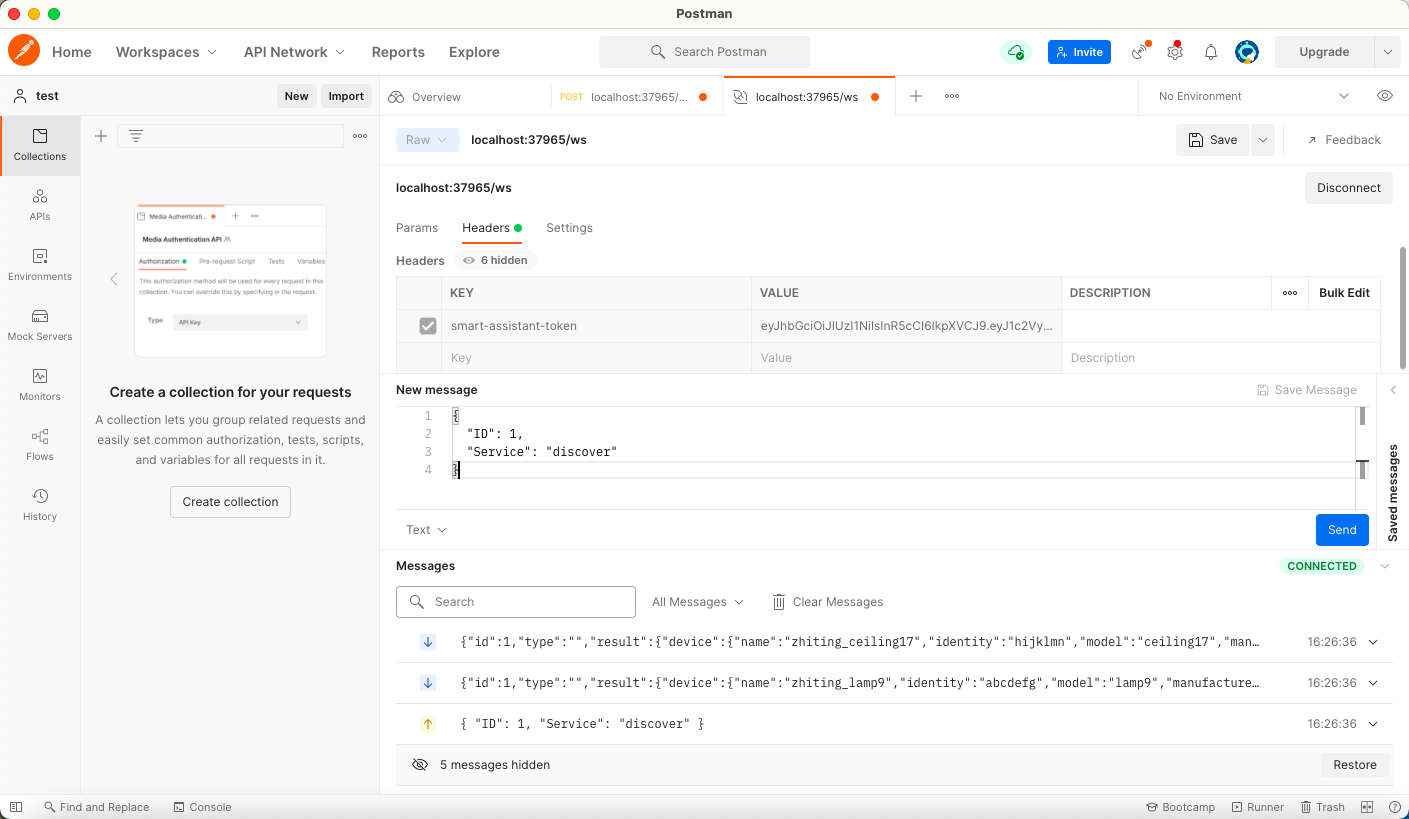This screenshot has height=819, width=1409.
Task: Open Collections in the sidebar
Action: [x=40, y=145]
